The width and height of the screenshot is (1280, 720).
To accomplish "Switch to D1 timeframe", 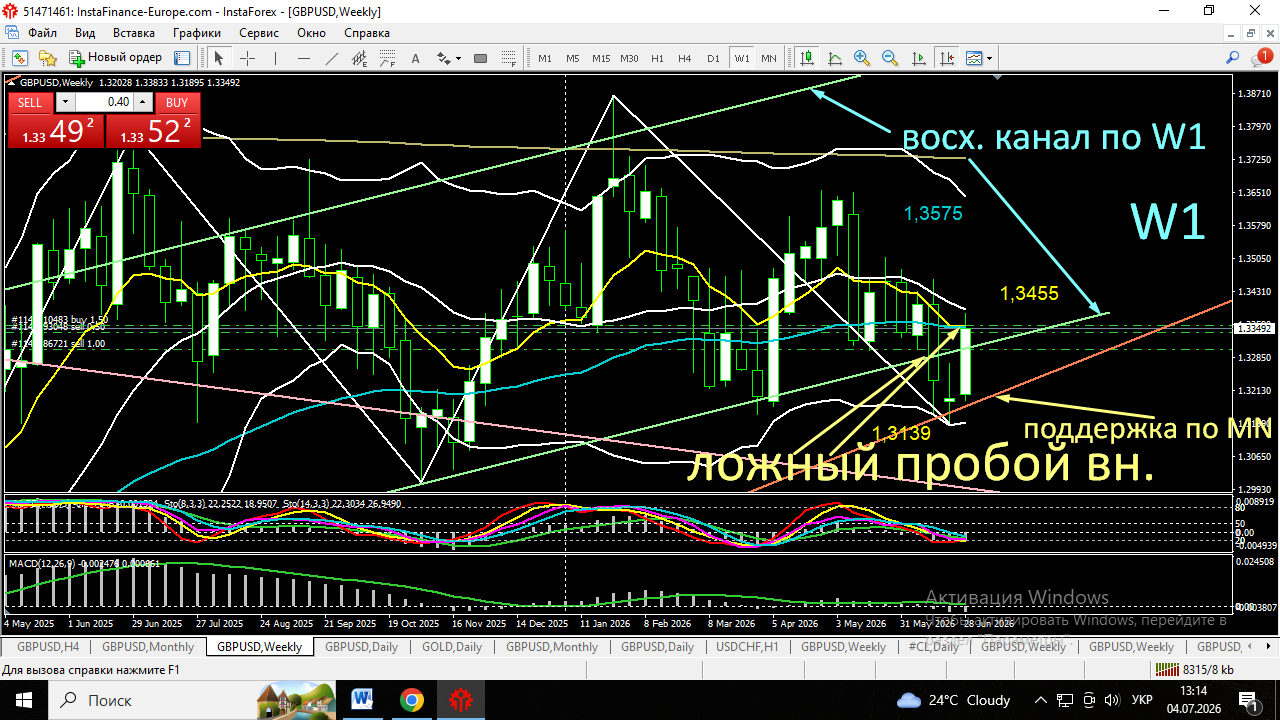I will coord(713,58).
